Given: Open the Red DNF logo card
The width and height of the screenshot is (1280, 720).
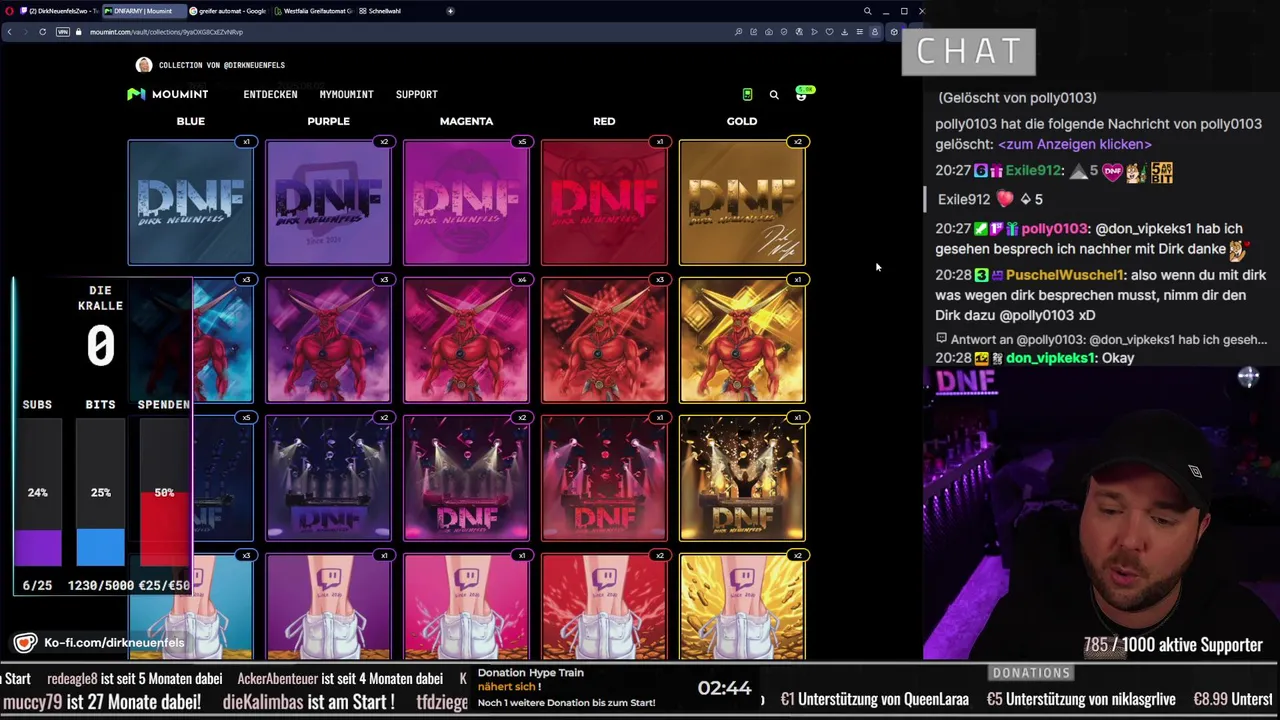Looking at the screenshot, I should click(604, 203).
